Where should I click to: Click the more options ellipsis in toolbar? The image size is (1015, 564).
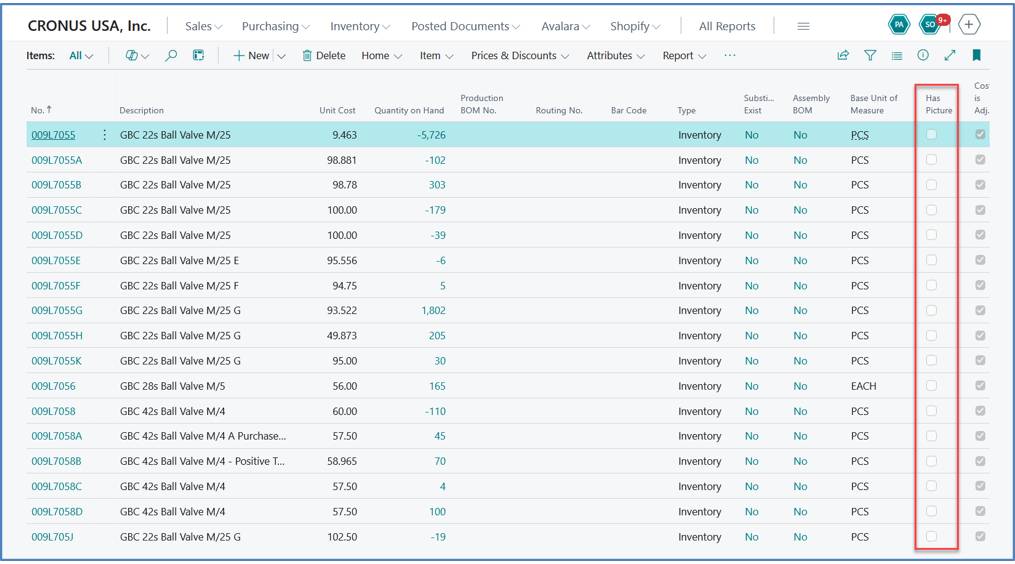tap(730, 56)
